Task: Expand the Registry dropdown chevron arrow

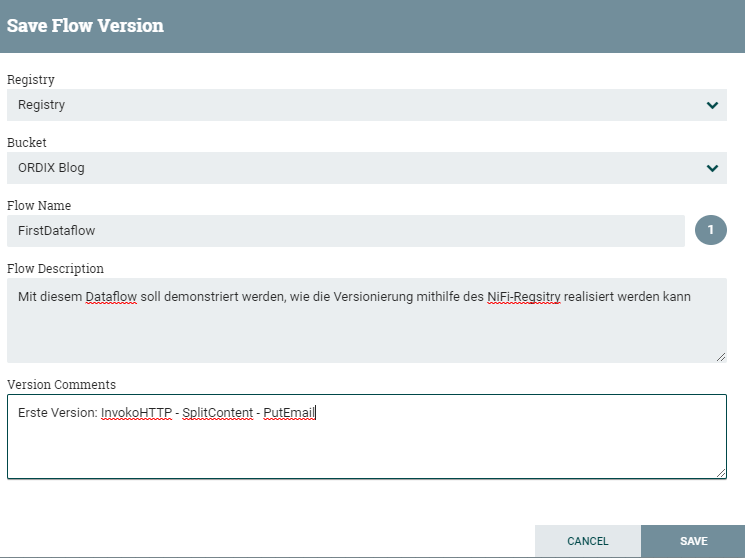Action: click(712, 105)
